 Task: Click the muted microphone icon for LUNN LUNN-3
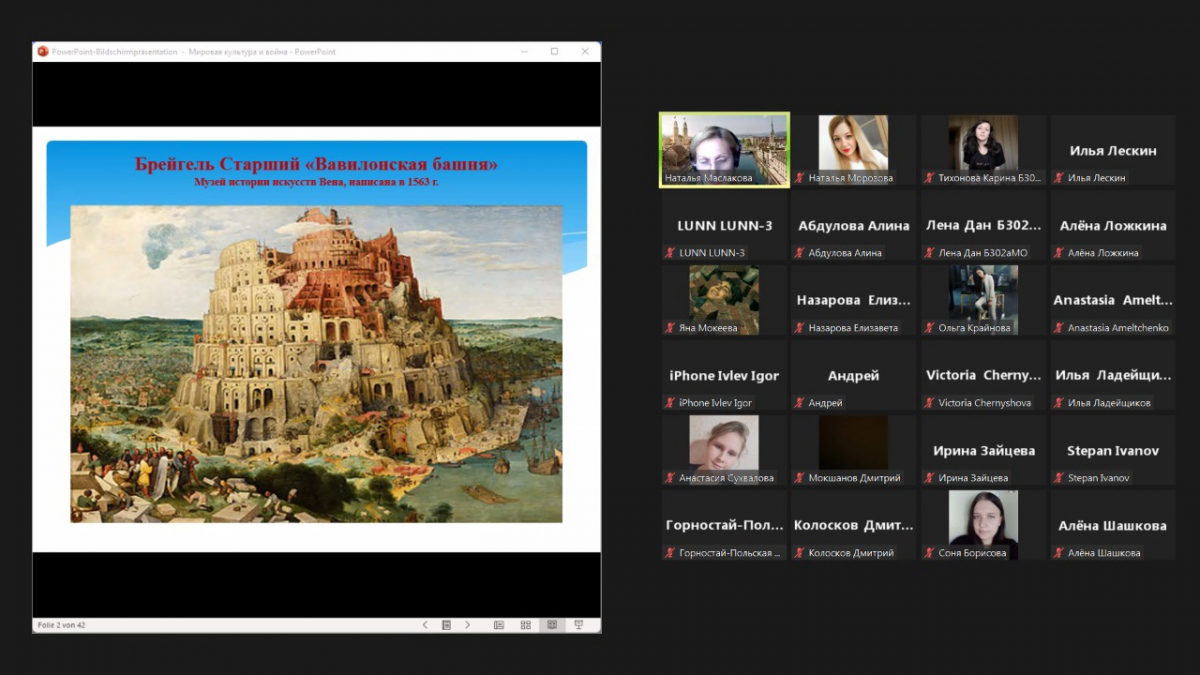(670, 253)
